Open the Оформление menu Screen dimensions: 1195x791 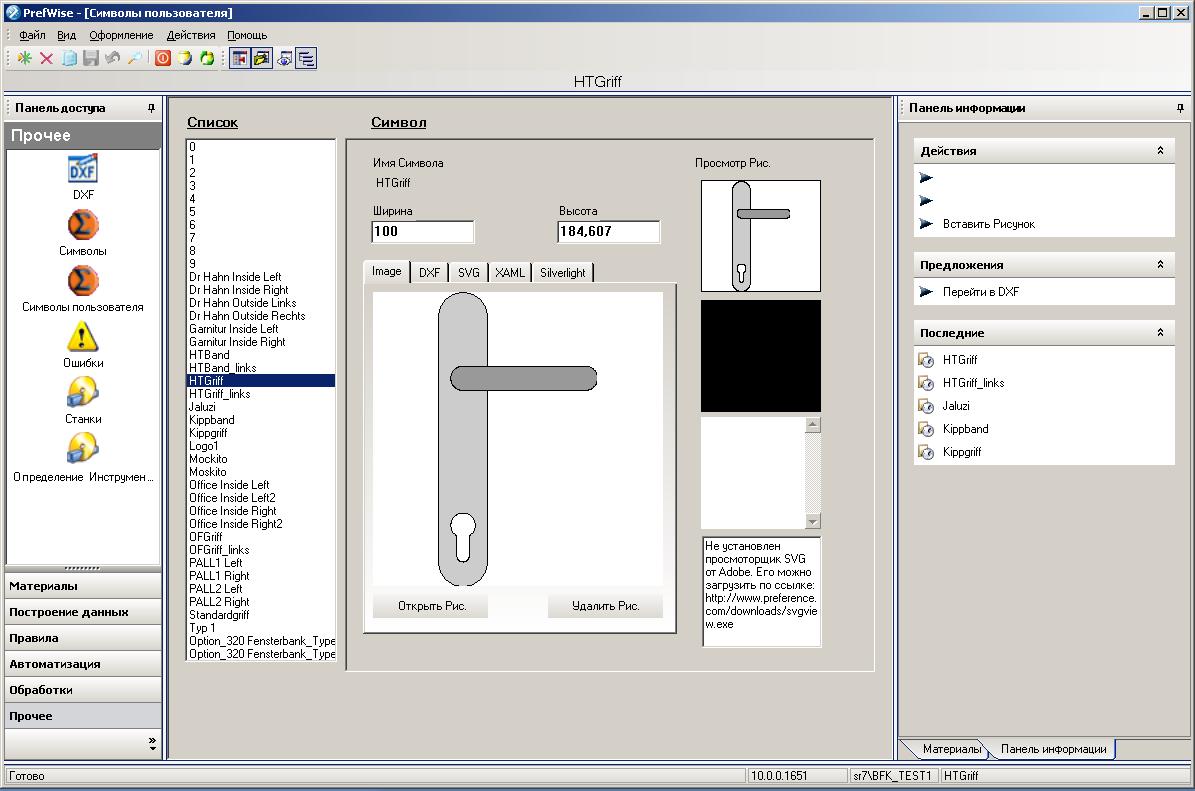pos(121,35)
